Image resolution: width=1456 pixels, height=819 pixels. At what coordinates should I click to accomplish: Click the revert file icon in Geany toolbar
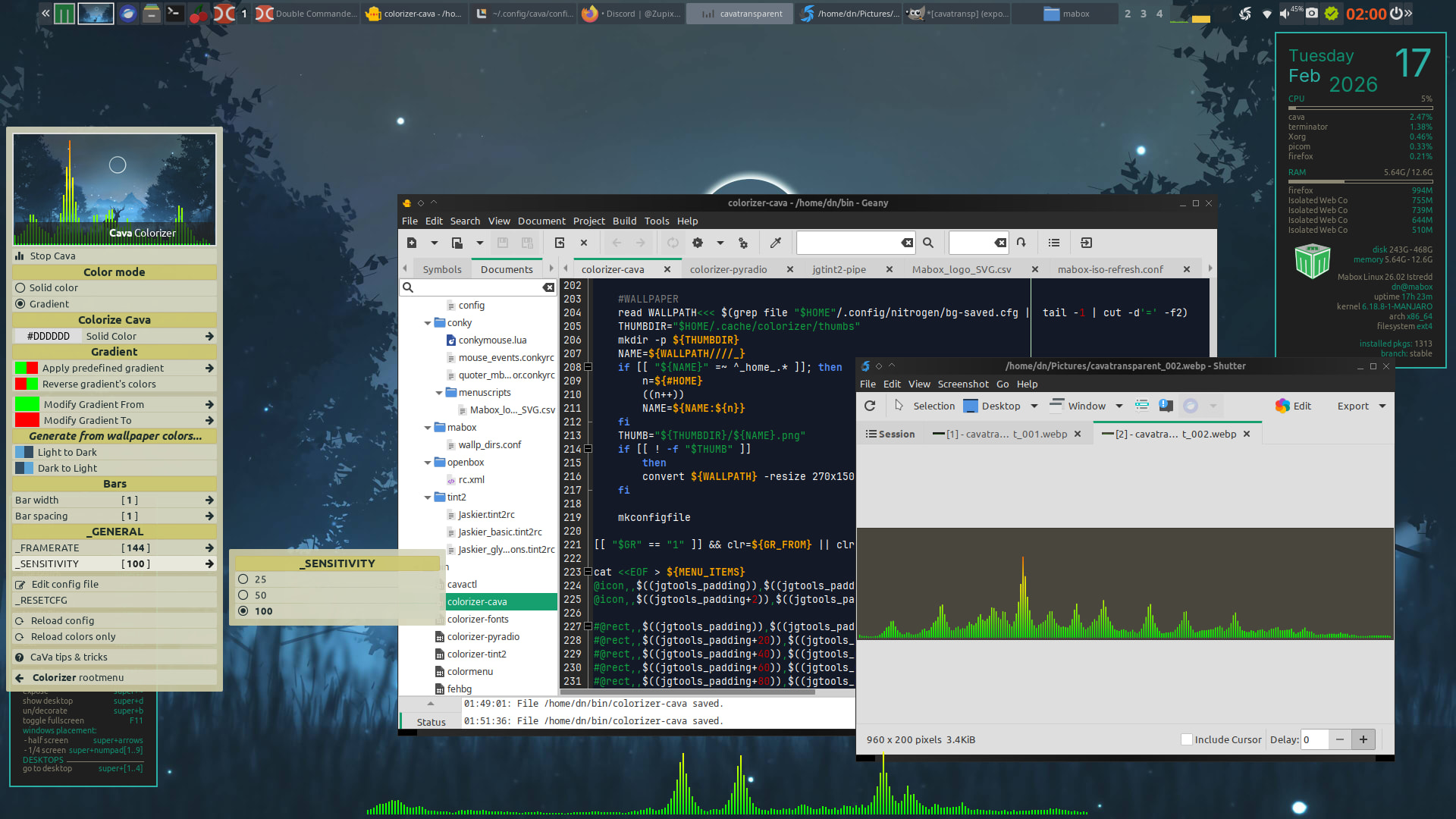point(560,243)
